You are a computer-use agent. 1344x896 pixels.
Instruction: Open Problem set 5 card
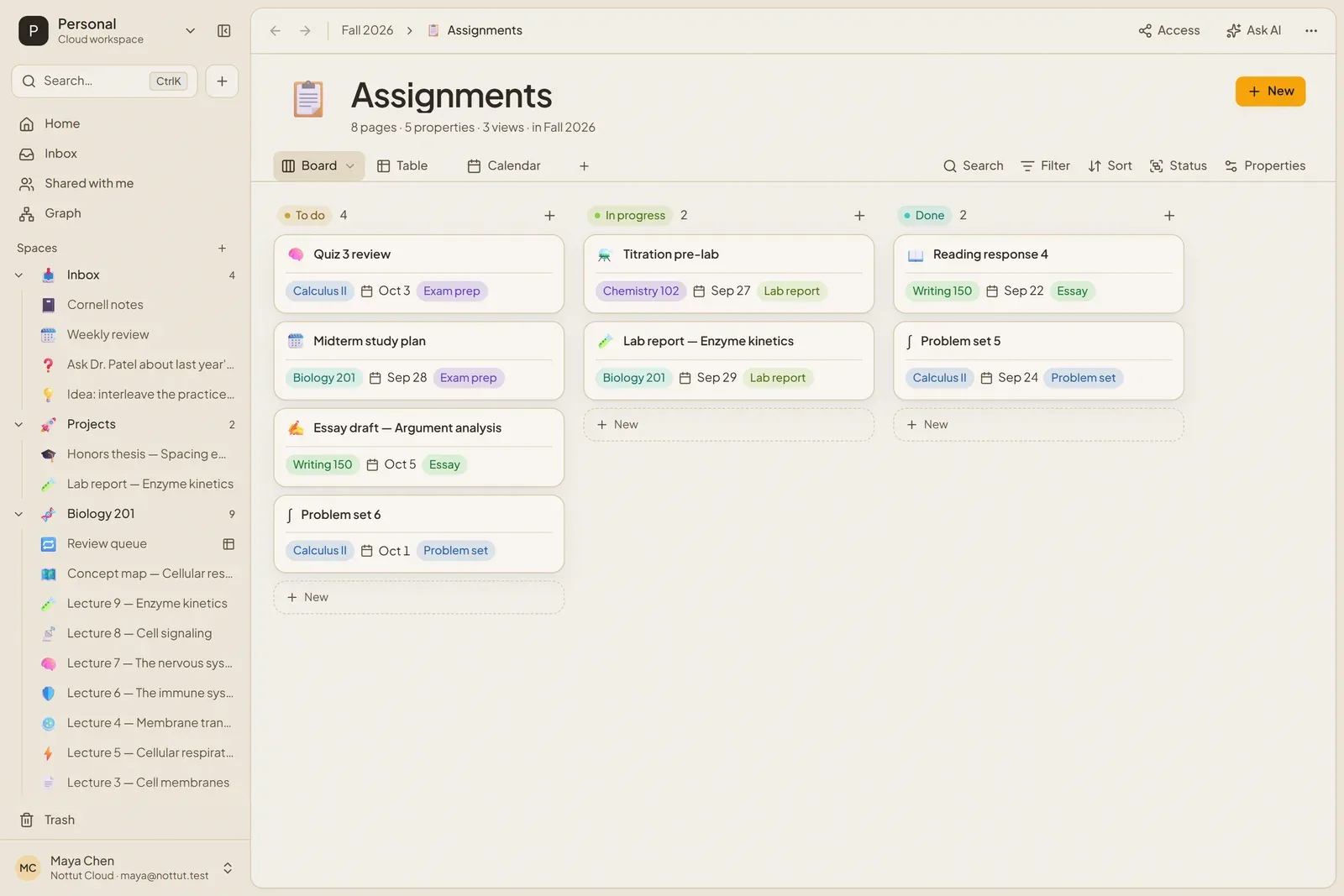[x=1039, y=361]
